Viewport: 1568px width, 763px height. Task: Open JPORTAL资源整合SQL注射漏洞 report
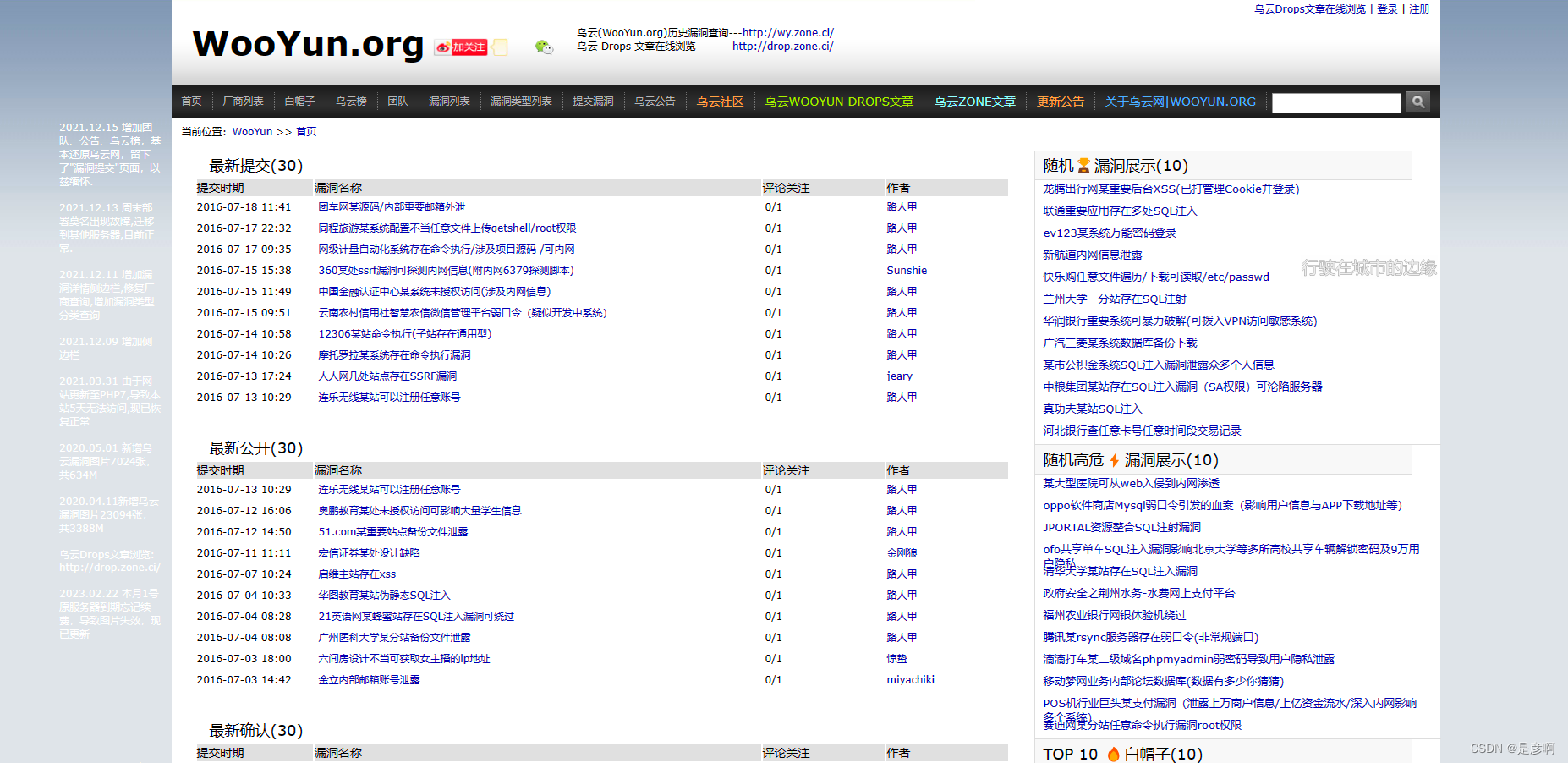[1122, 528]
